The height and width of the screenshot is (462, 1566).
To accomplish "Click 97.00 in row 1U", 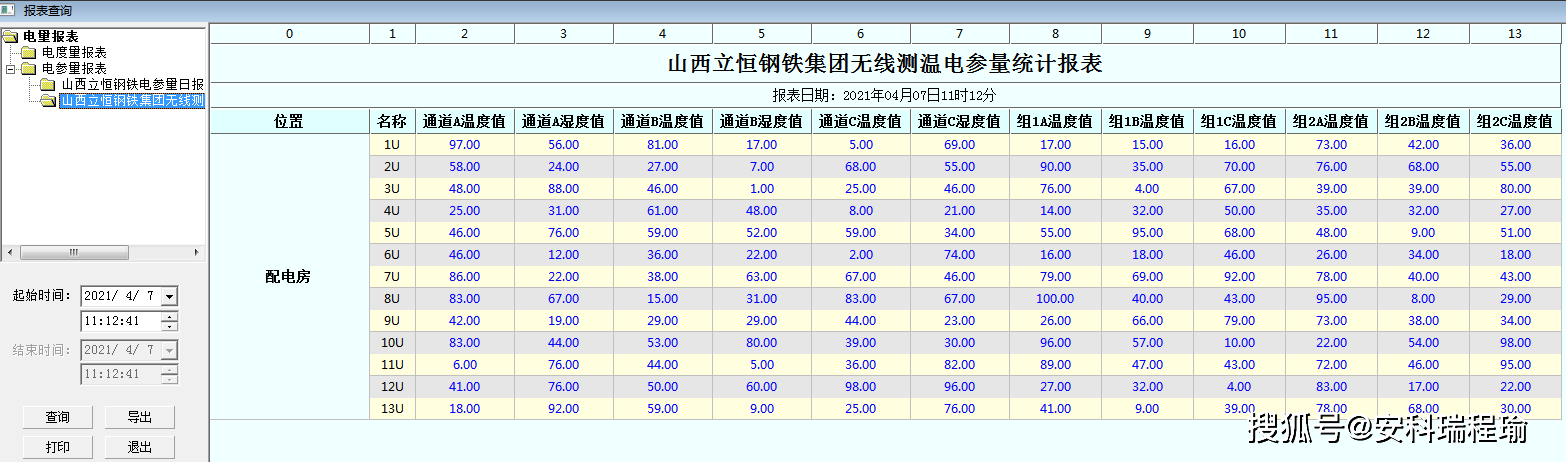I will click(x=465, y=145).
